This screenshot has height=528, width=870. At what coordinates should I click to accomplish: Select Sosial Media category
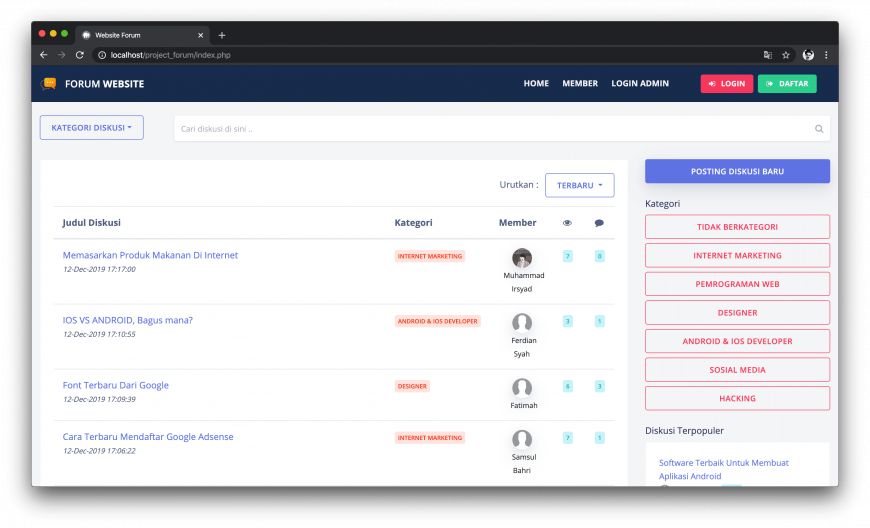coord(737,370)
